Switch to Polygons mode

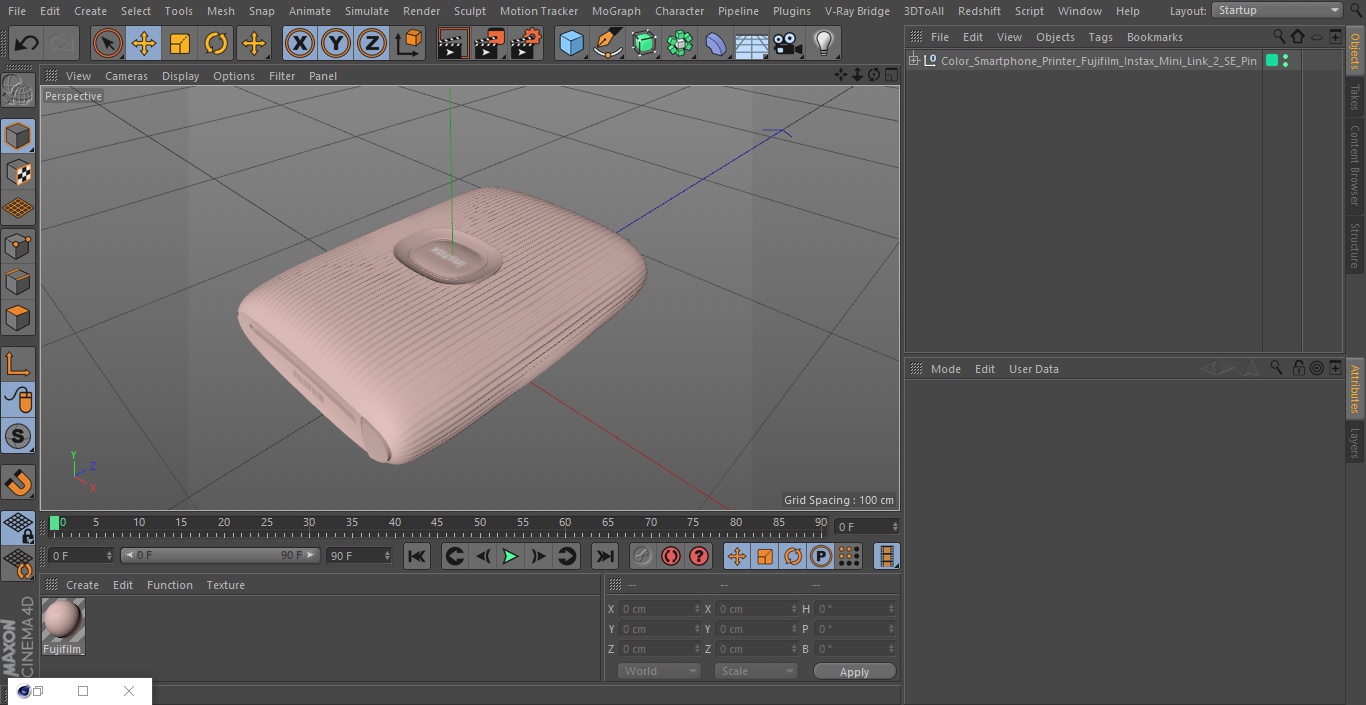tap(18, 319)
